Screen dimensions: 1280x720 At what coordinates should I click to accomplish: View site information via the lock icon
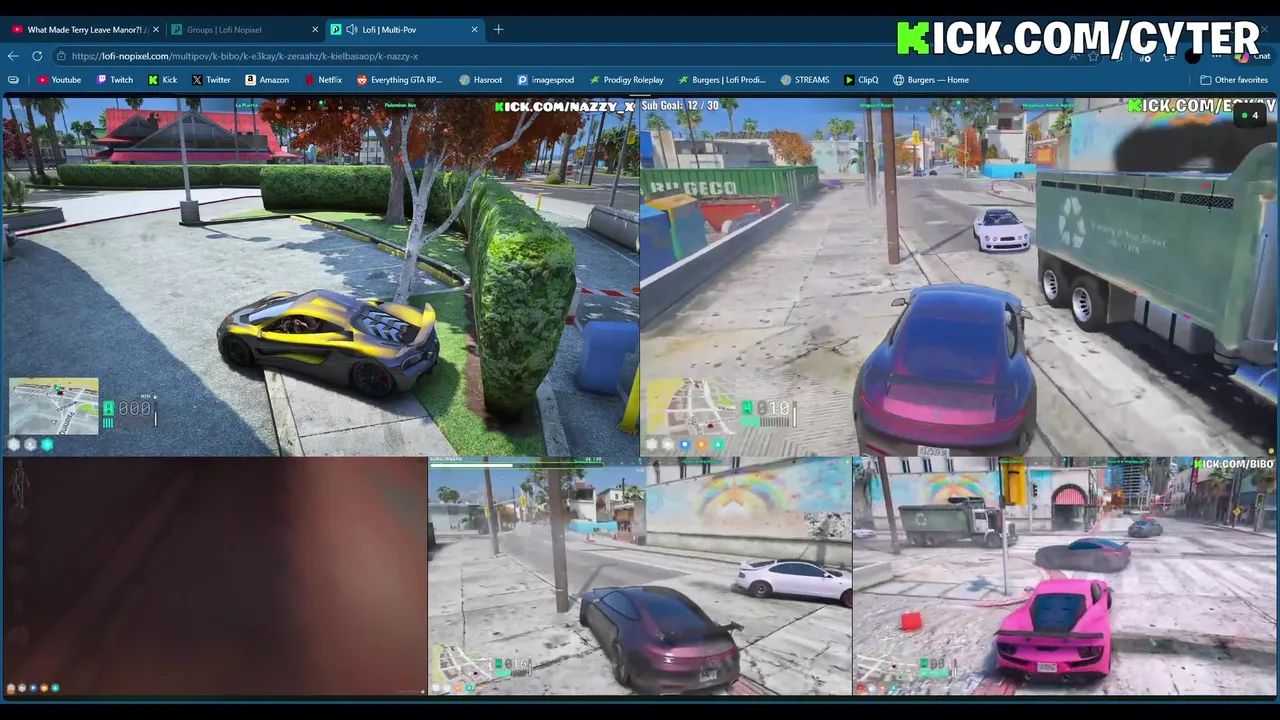(x=61, y=56)
